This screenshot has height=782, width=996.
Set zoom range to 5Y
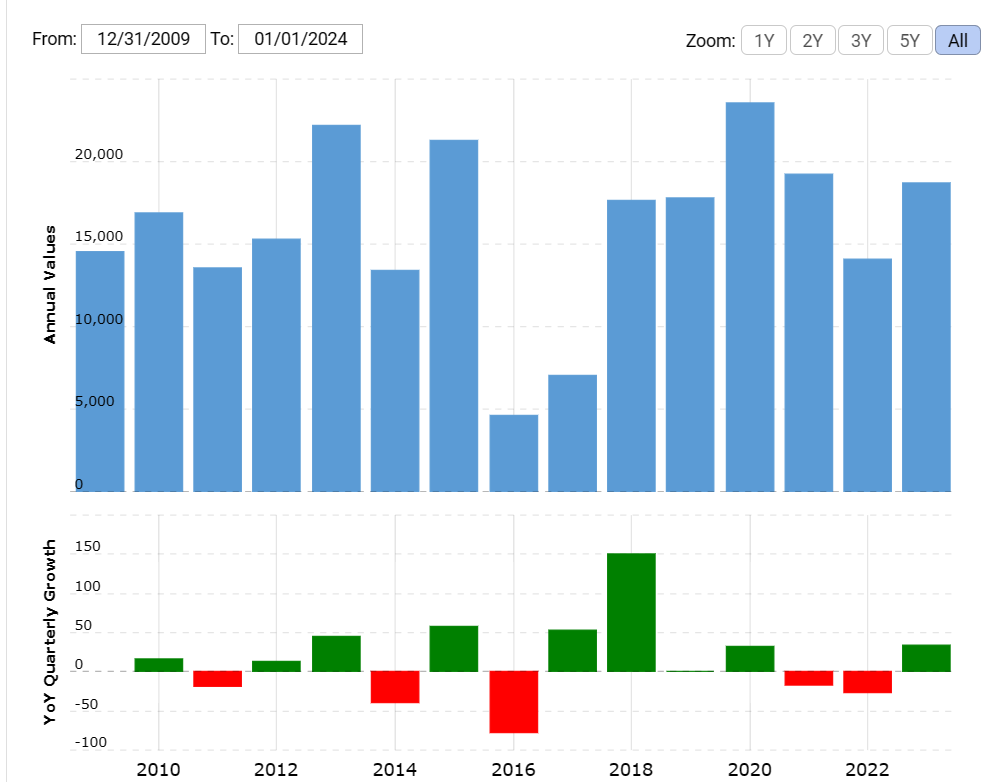click(909, 41)
